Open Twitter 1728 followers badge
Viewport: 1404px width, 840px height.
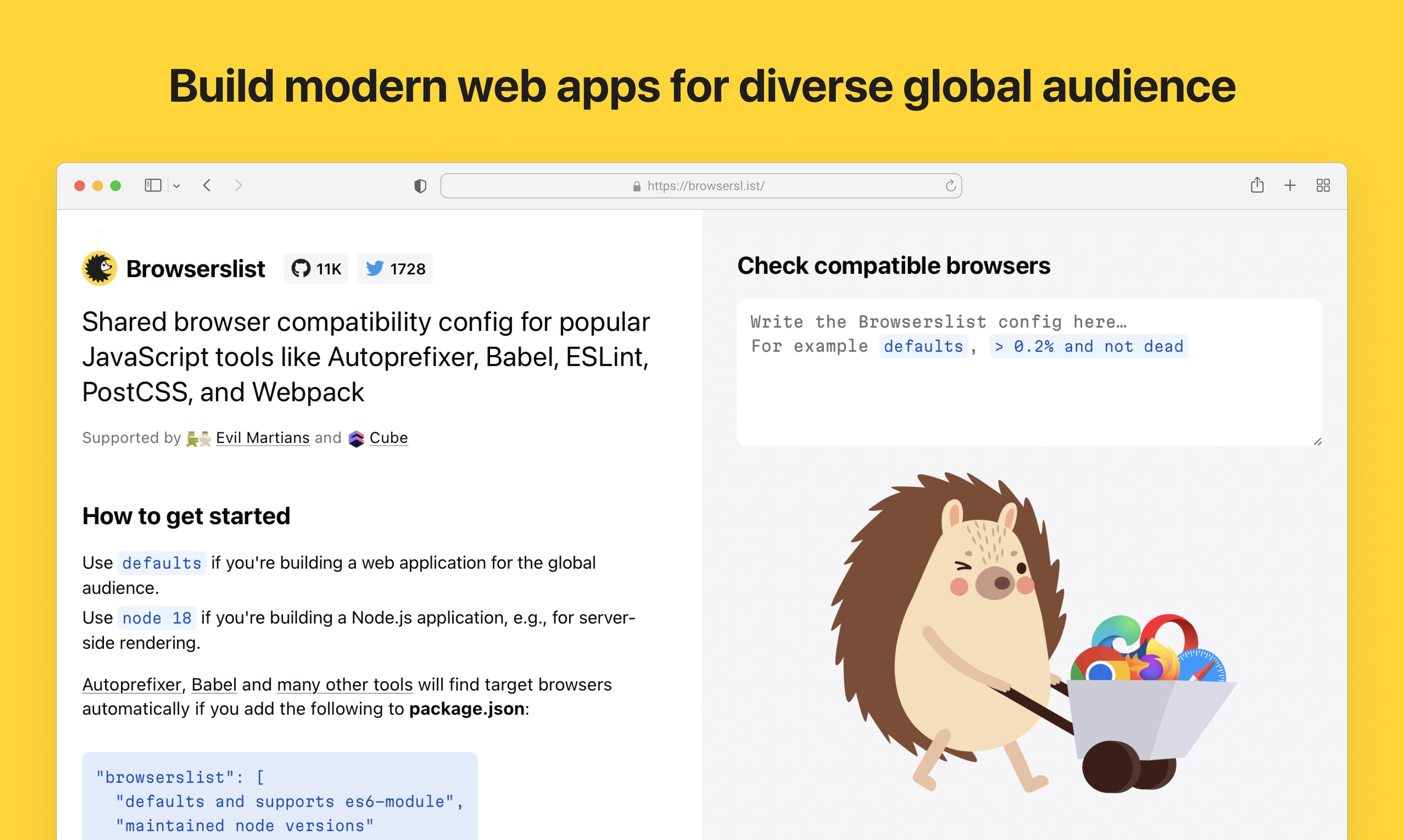pyautogui.click(x=395, y=268)
